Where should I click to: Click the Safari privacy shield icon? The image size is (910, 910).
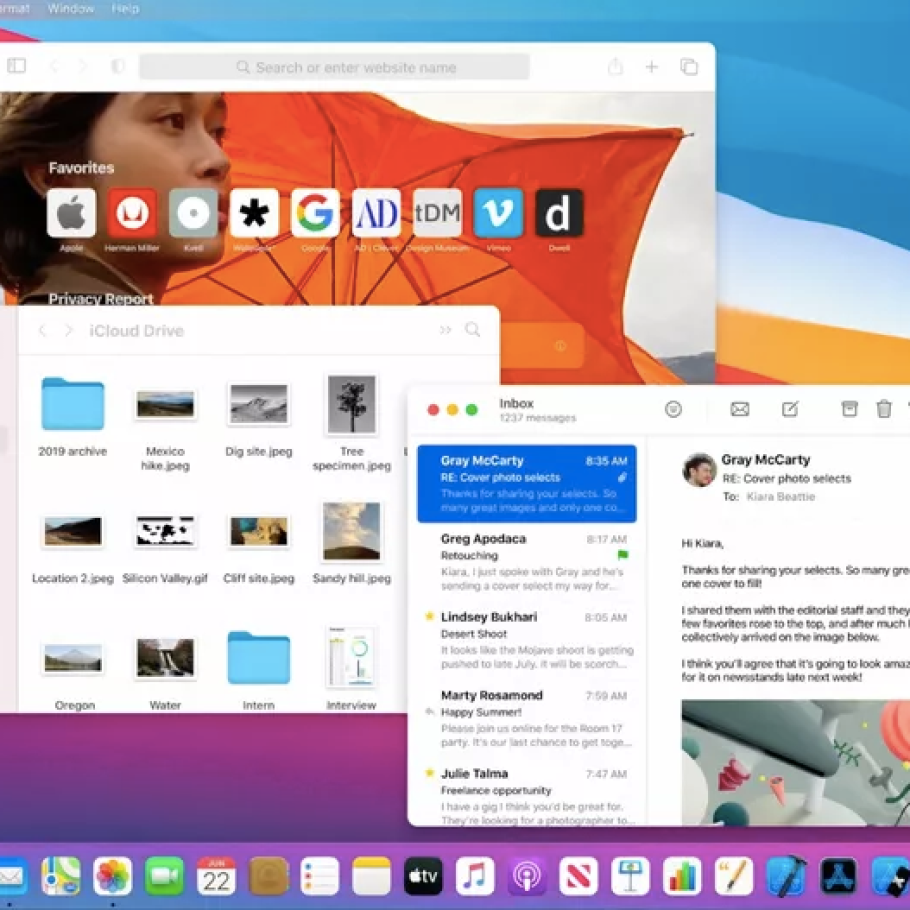[x=117, y=67]
